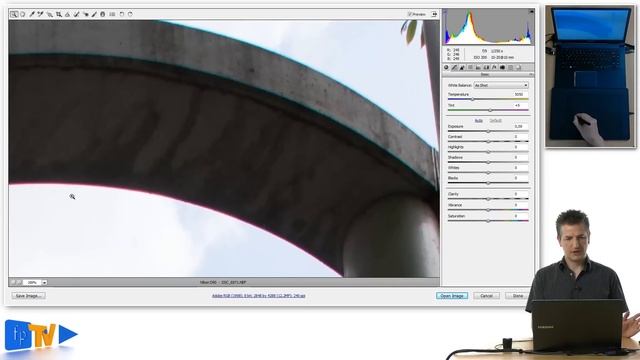The image size is (640, 360).
Task: Click the Auto tone link
Action: click(479, 121)
